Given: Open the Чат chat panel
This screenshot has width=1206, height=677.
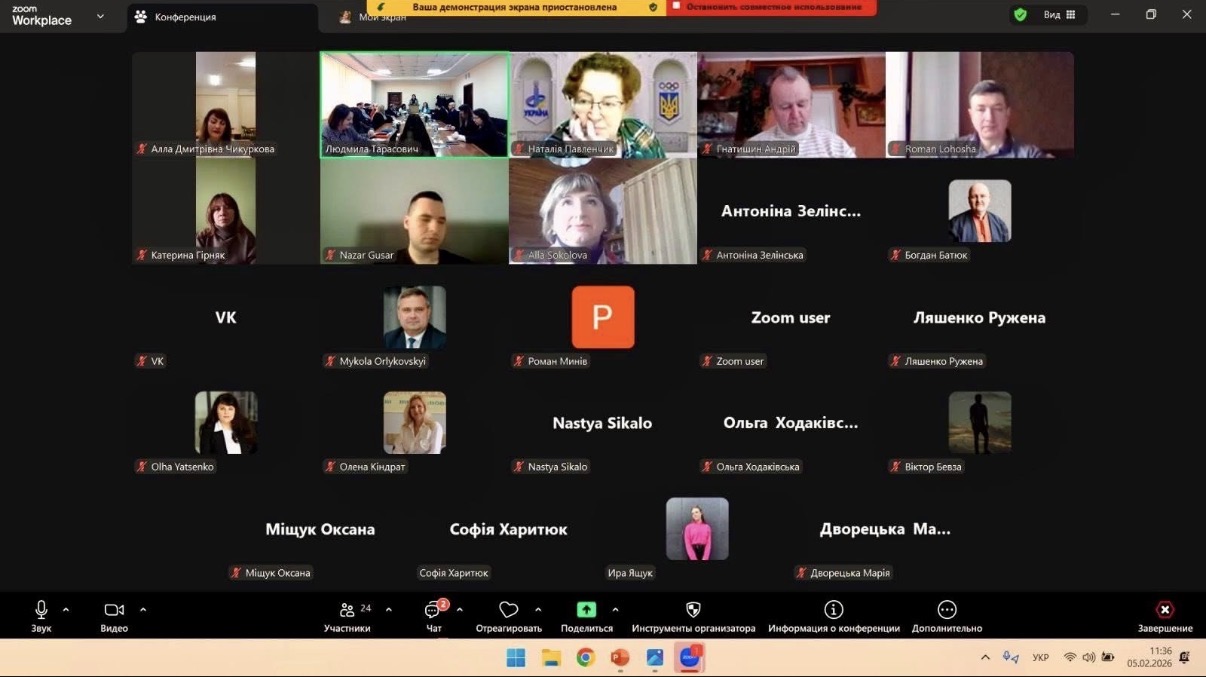Looking at the screenshot, I should pos(434,611).
